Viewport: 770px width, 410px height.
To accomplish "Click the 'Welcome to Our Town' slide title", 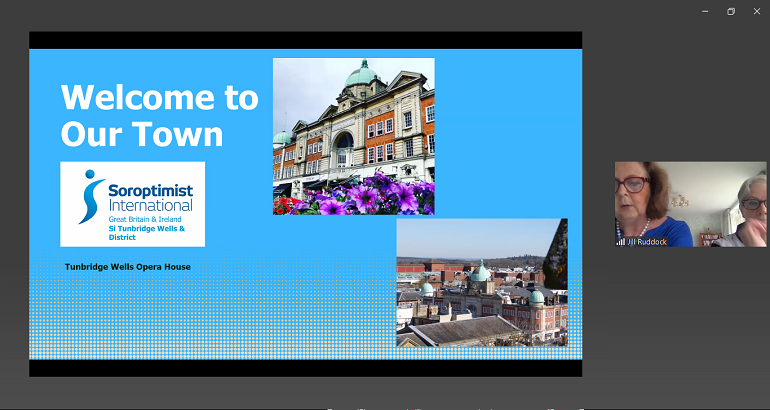I will (160, 115).
